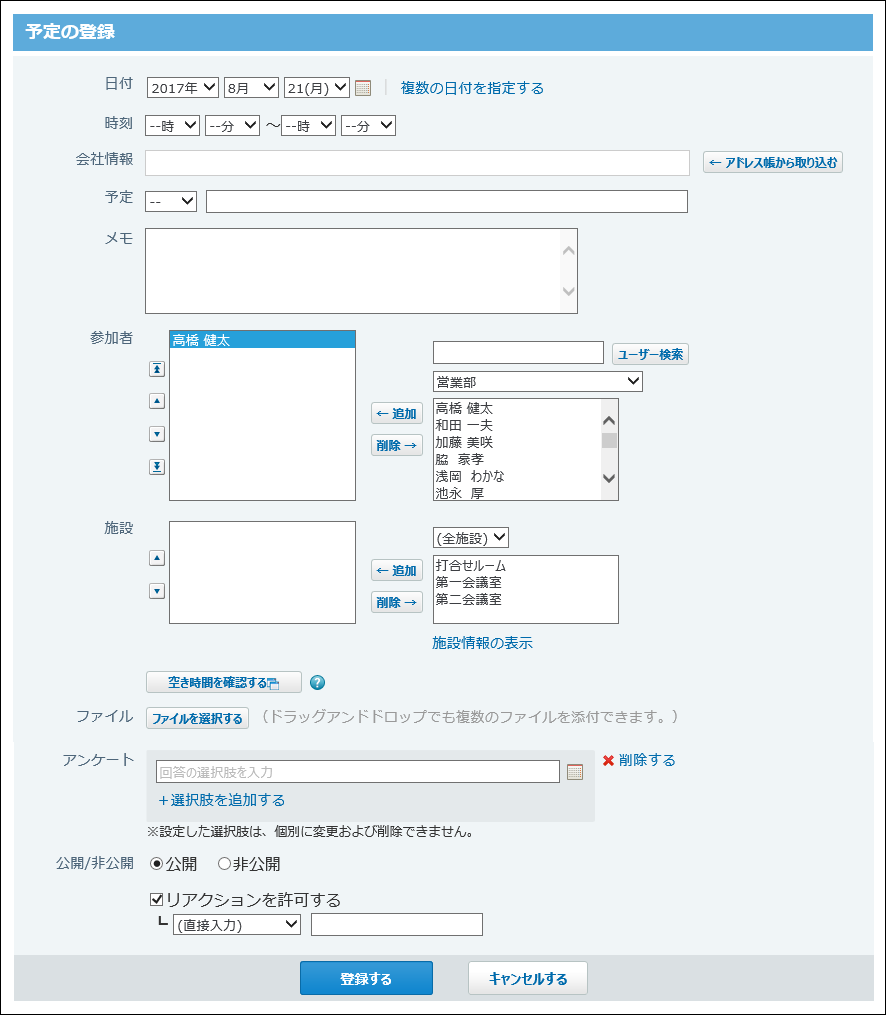Viewport: 886px width, 1015px height.
Task: Move participant up one position
Action: point(157,401)
